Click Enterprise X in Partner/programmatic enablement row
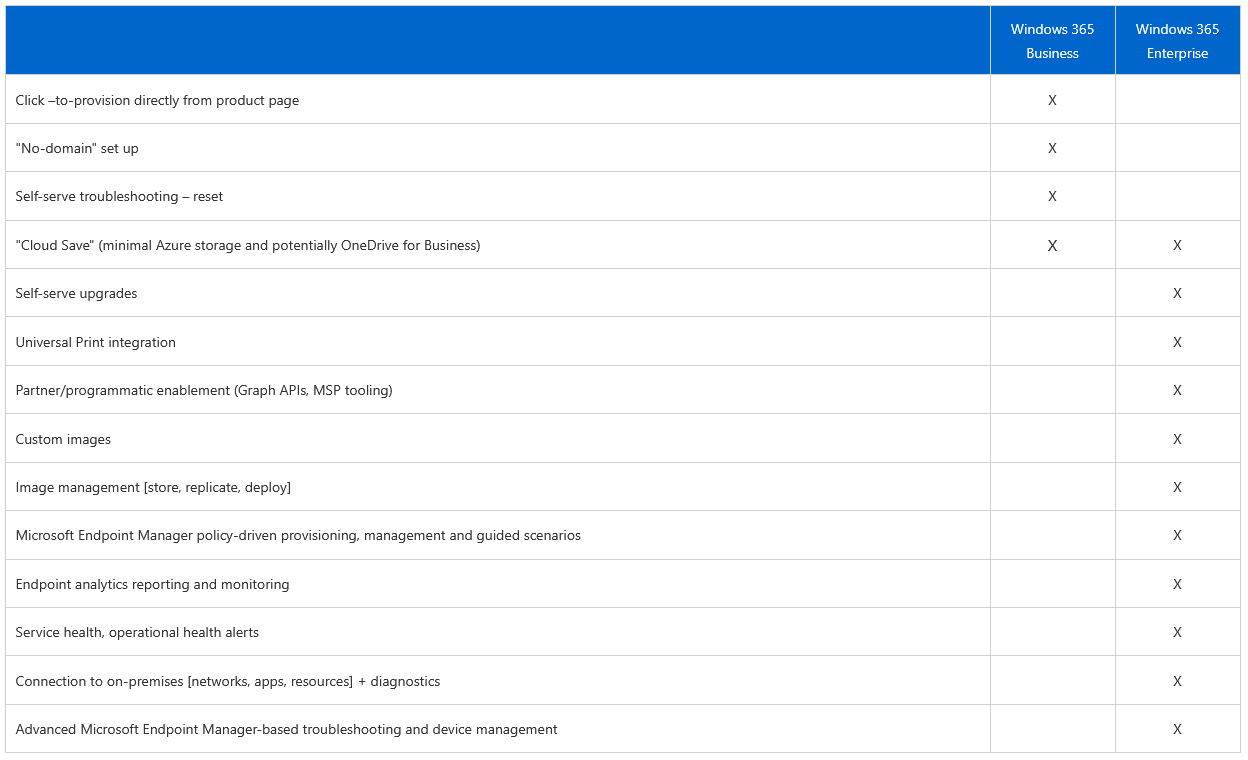The image size is (1248, 760). point(1177,390)
